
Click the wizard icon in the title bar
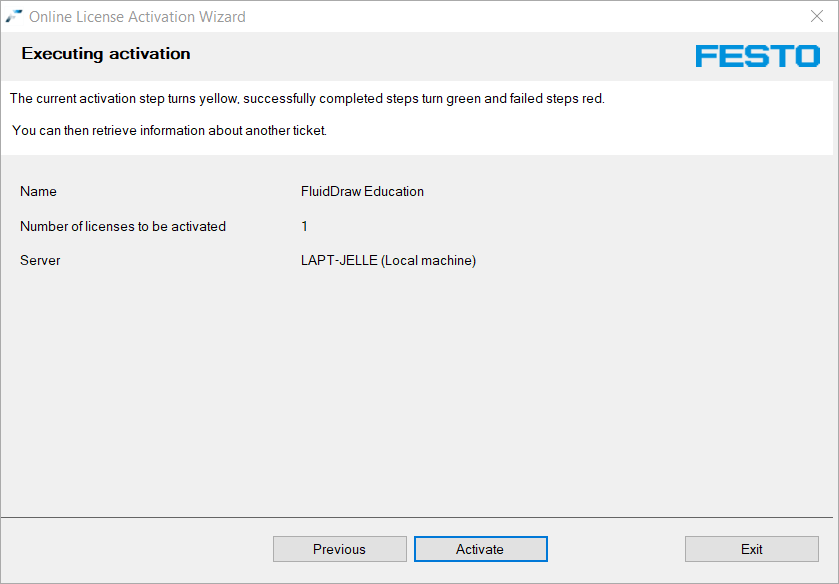point(14,17)
